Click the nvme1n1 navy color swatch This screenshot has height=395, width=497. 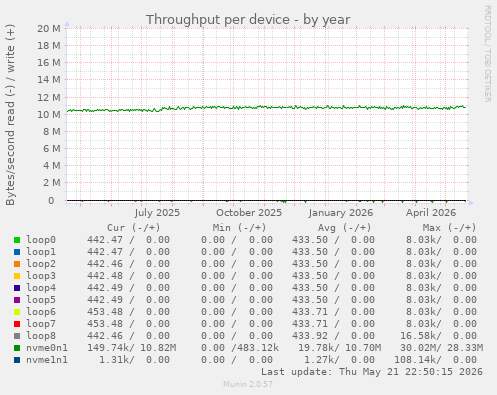(x=17, y=360)
